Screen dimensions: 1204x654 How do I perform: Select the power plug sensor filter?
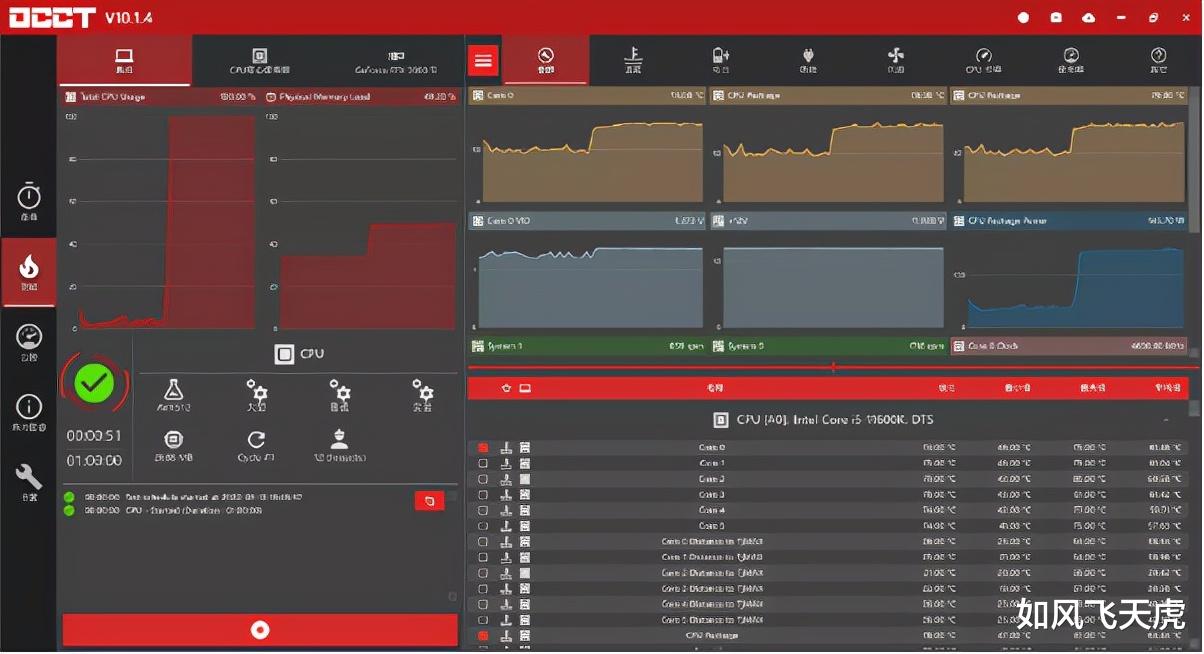(x=808, y=60)
